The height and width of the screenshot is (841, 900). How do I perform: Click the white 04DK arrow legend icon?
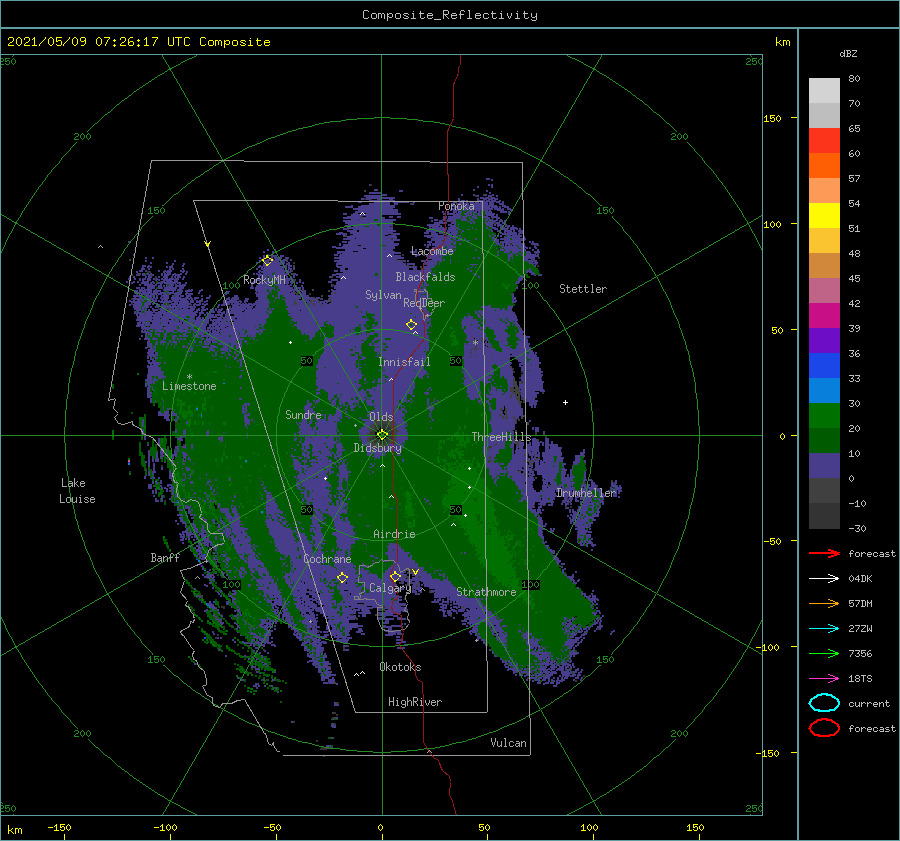(824, 578)
